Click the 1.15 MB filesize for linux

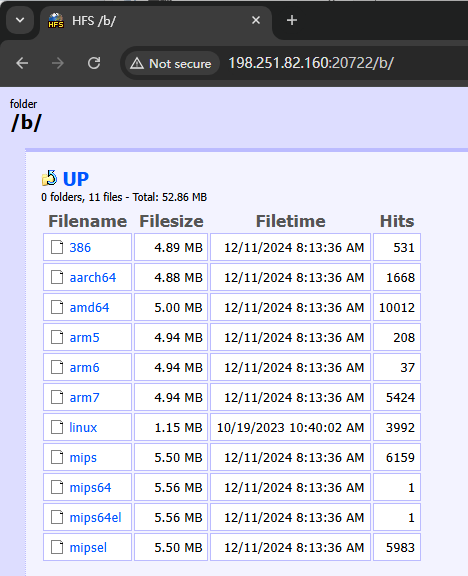coord(171,428)
